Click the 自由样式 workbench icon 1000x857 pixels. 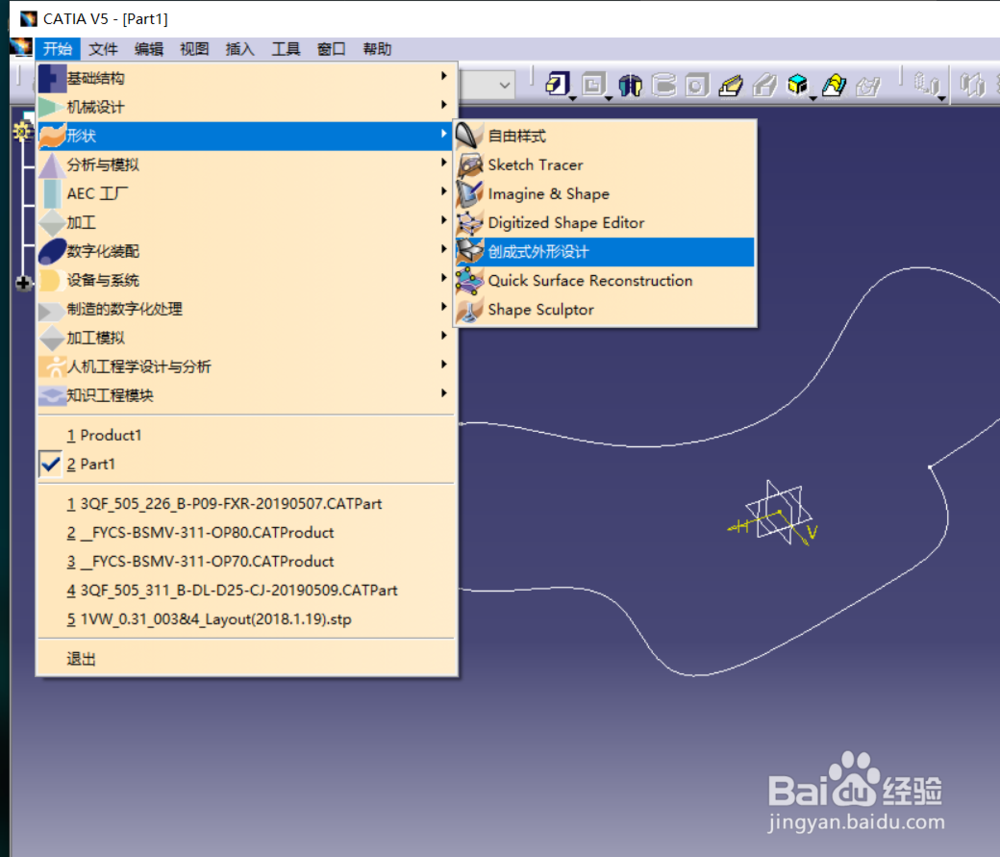click(x=470, y=135)
